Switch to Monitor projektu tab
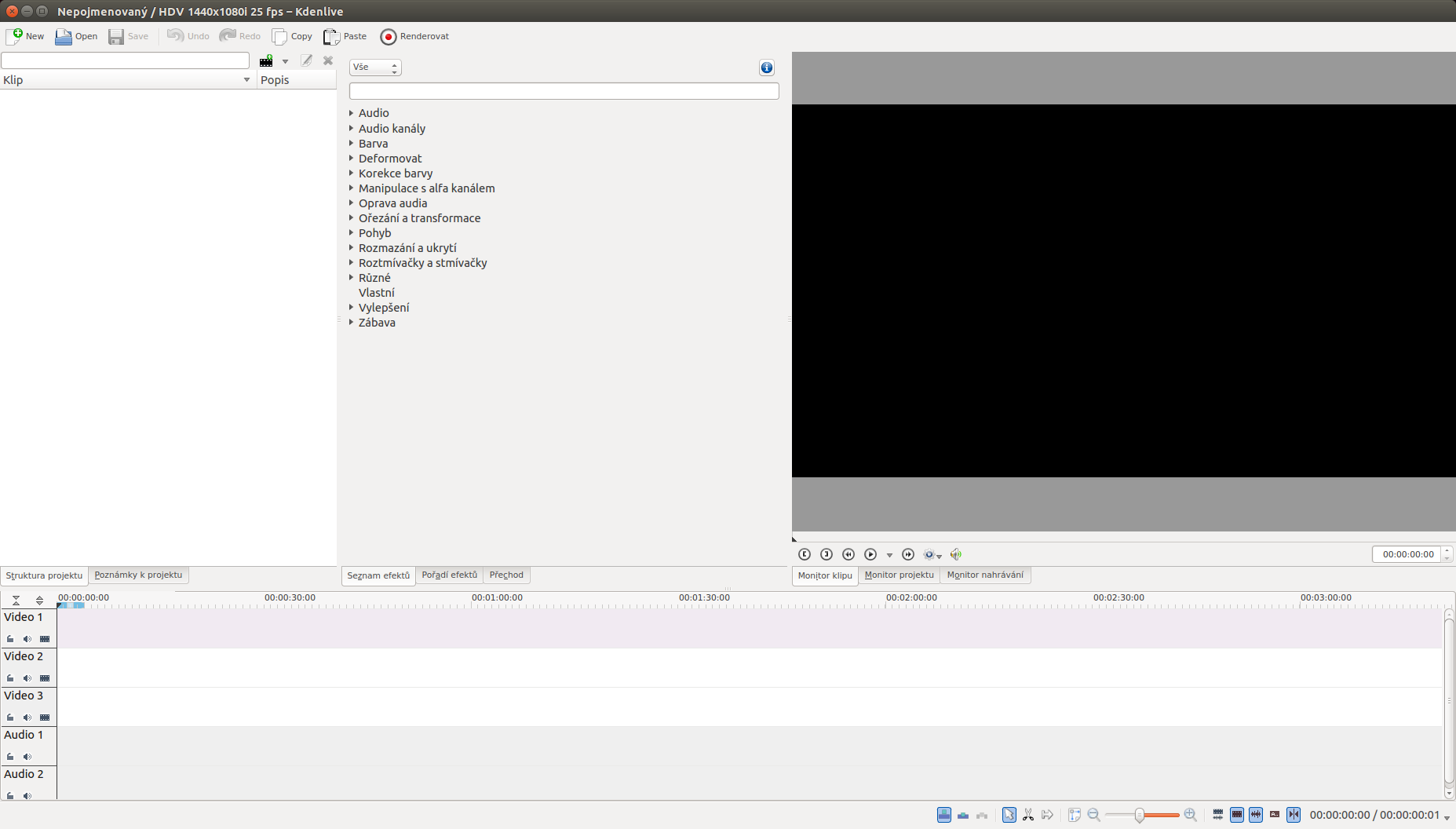The height and width of the screenshot is (829, 1456). pos(899,575)
